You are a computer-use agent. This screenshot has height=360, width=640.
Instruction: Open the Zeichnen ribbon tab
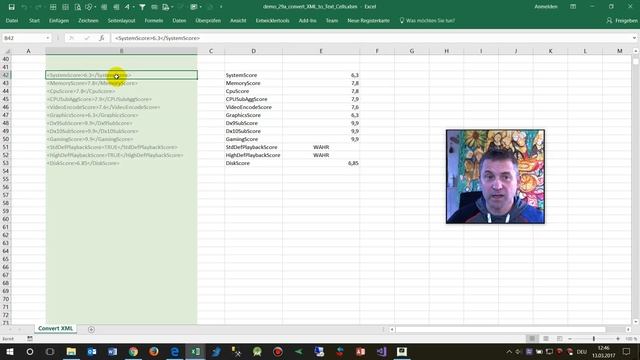tap(88, 20)
